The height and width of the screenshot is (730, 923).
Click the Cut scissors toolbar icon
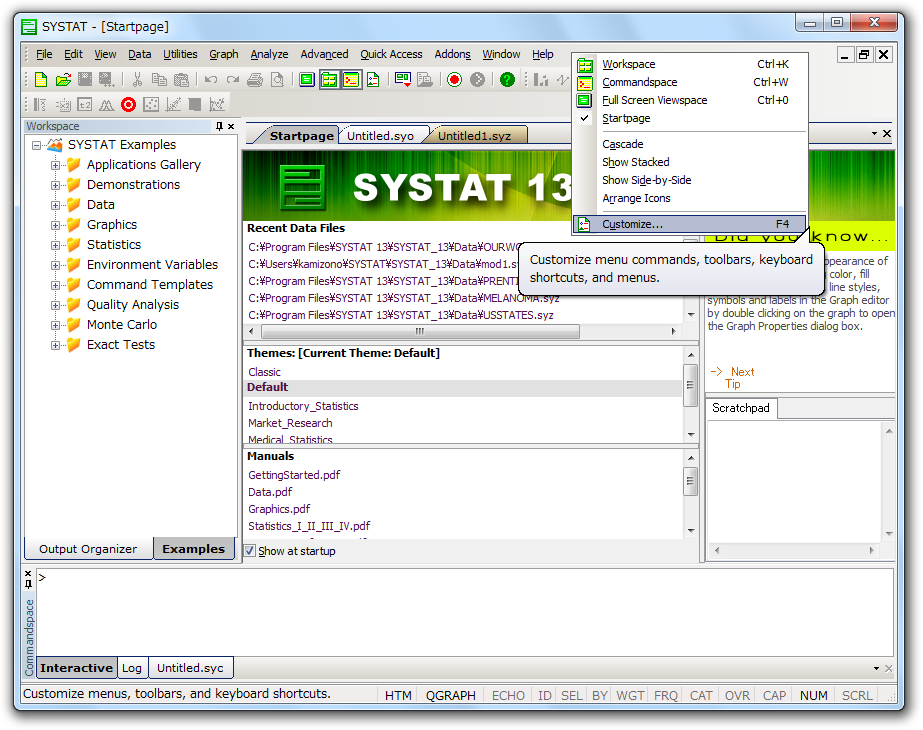tap(138, 79)
